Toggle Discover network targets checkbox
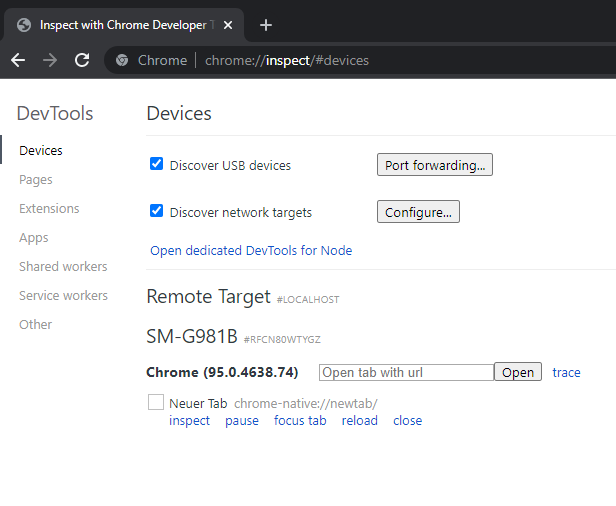 pyautogui.click(x=156, y=211)
